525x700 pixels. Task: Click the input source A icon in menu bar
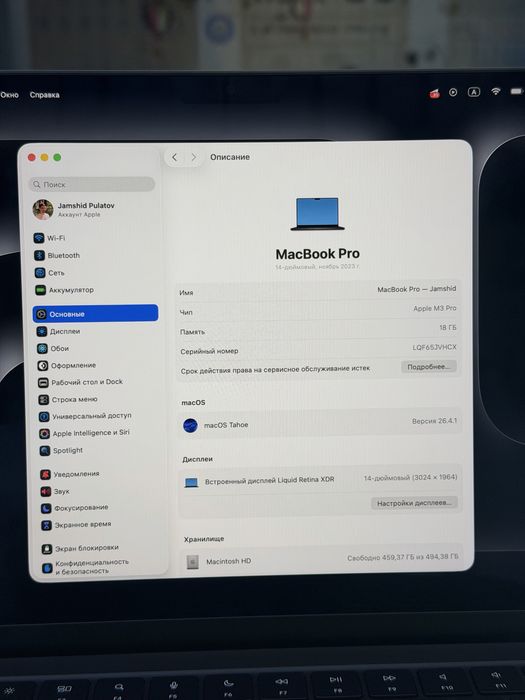point(474,92)
